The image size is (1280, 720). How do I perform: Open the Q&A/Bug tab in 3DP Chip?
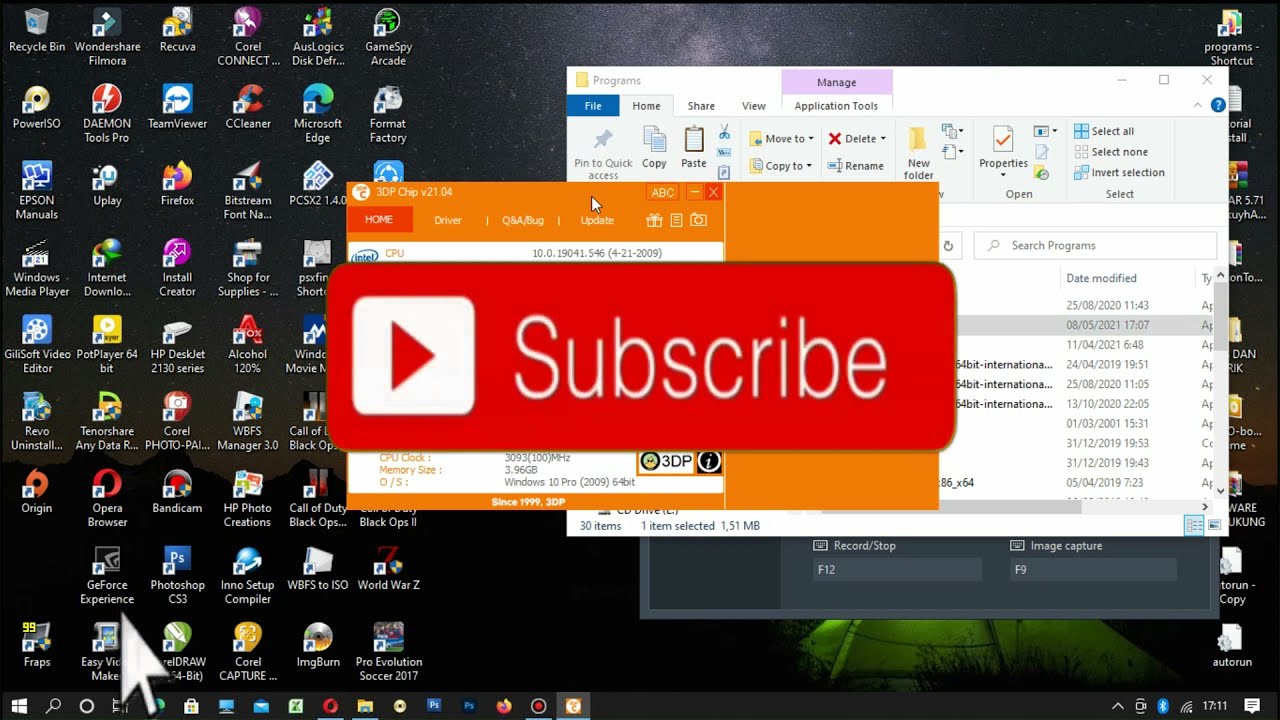pyautogui.click(x=523, y=220)
